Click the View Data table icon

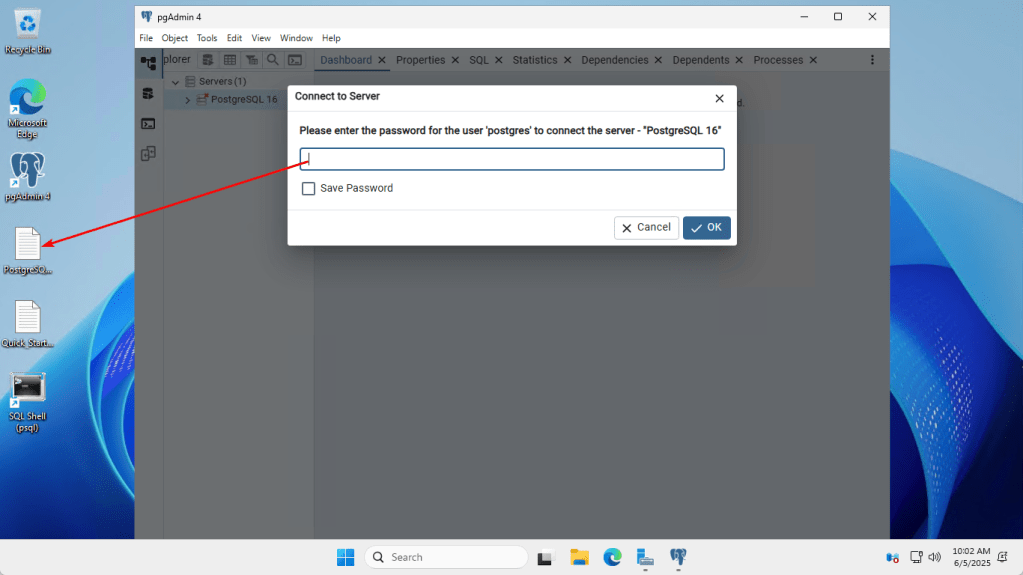[230, 60]
